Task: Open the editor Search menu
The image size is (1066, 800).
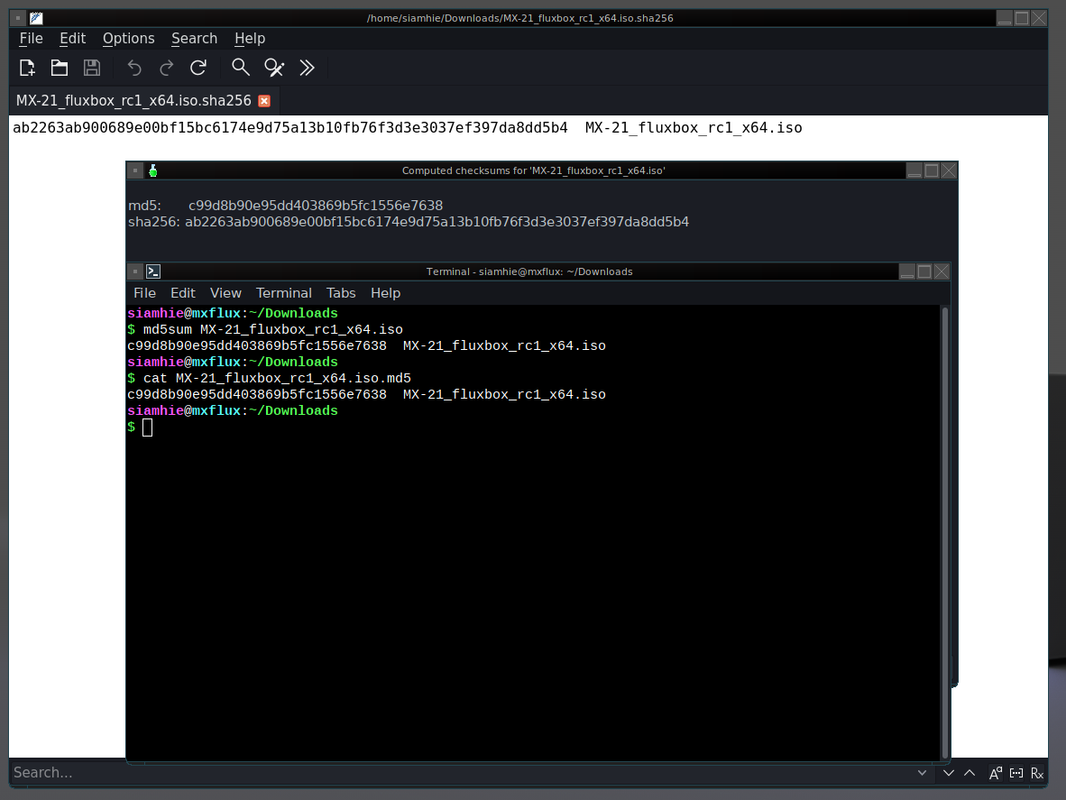Action: pos(194,39)
